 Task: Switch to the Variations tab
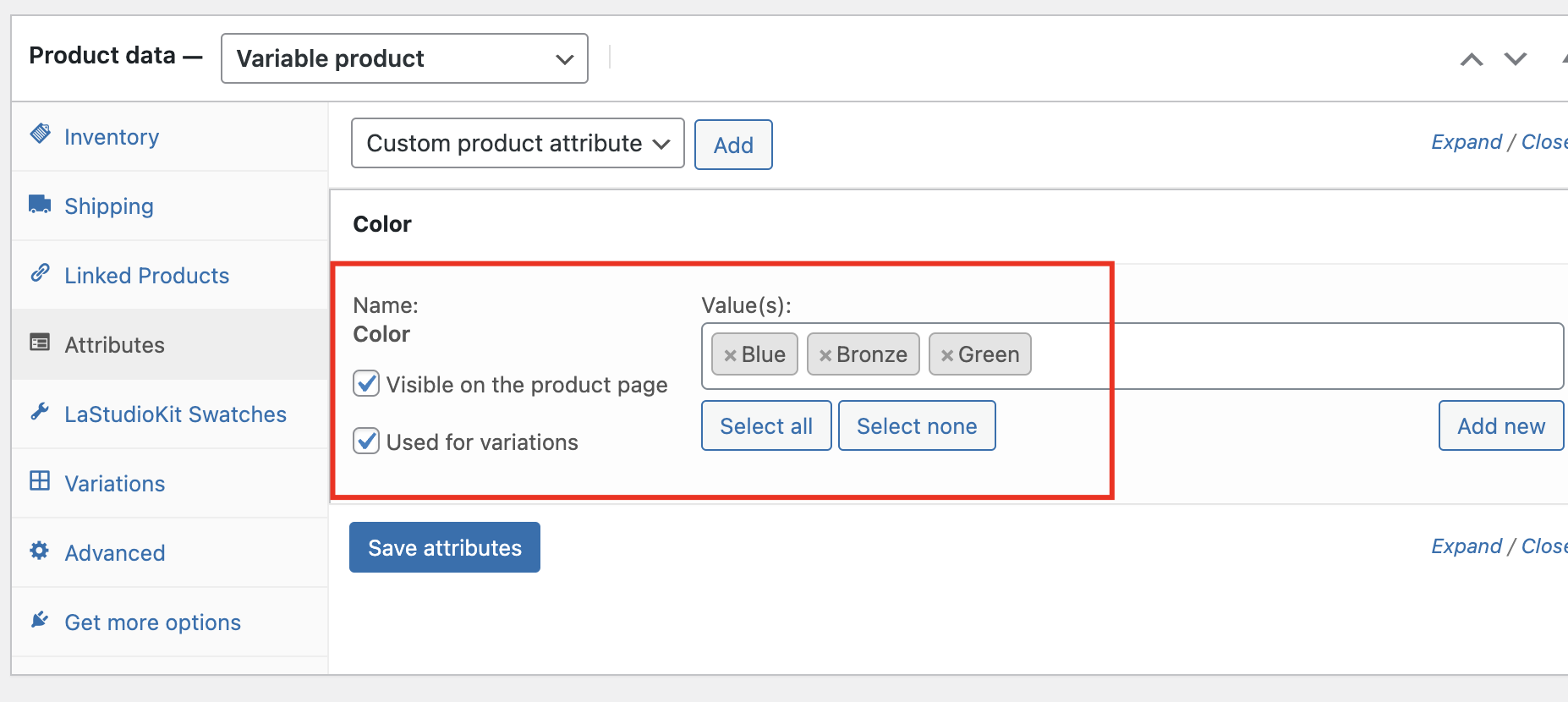(114, 484)
